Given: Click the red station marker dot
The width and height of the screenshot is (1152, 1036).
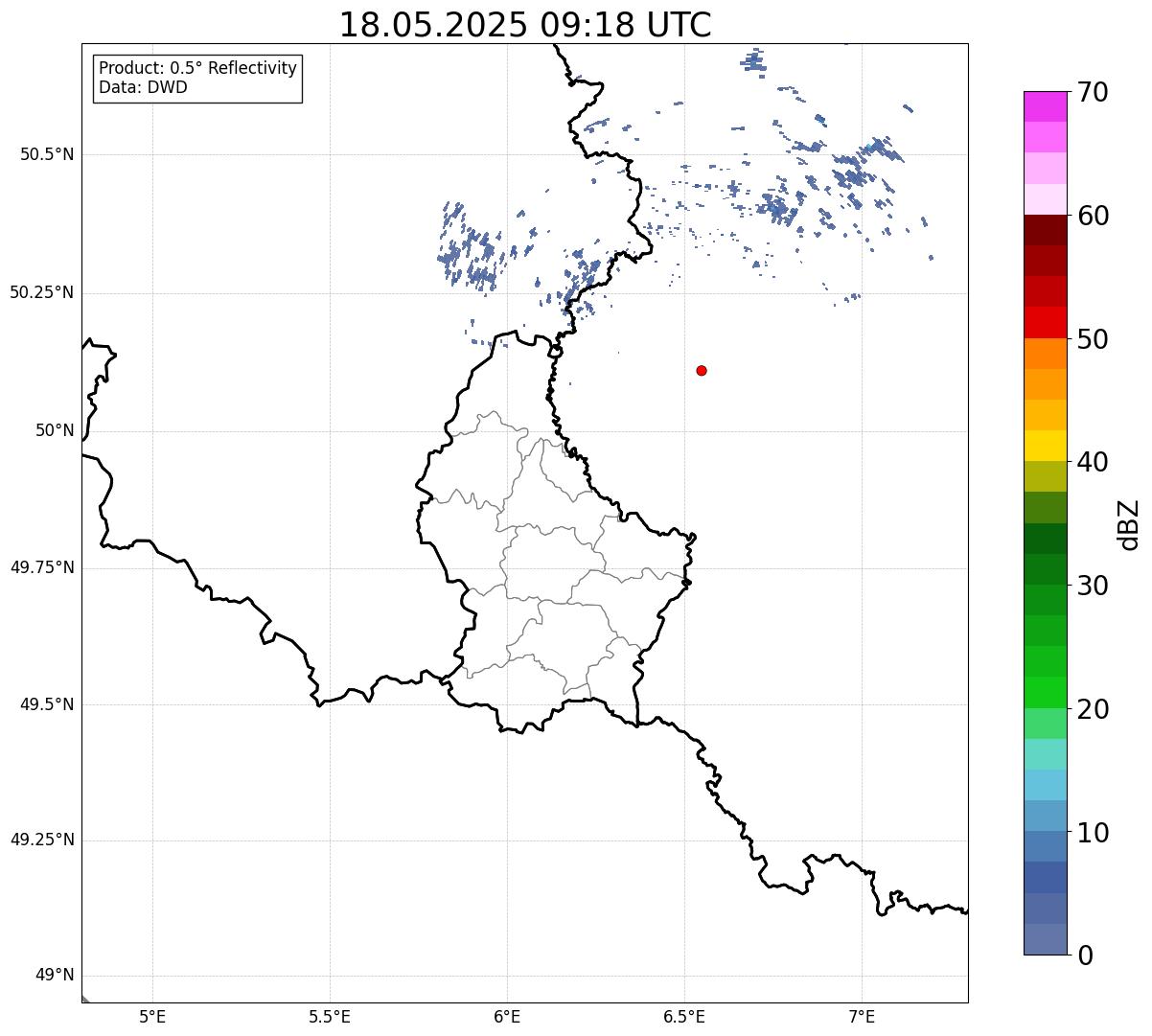Looking at the screenshot, I should pos(702,370).
